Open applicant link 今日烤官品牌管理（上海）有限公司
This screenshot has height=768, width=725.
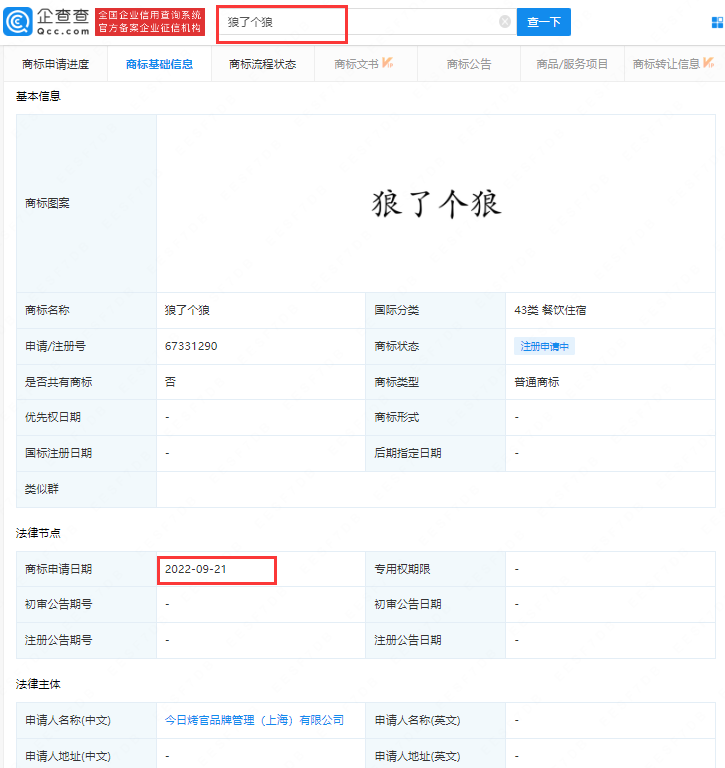[254, 720]
